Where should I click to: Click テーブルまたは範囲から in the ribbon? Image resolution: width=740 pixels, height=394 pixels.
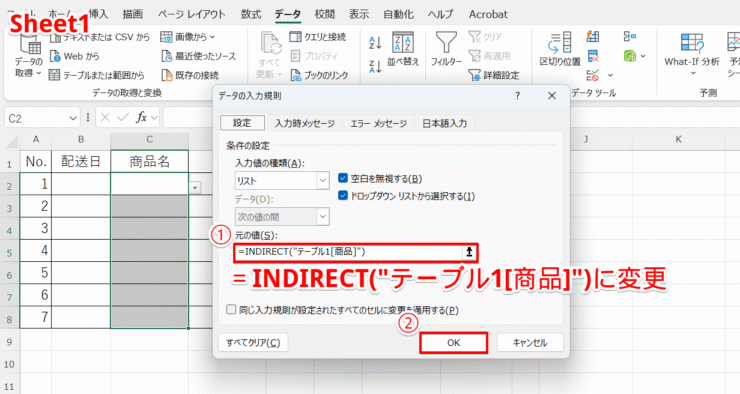tap(97, 75)
